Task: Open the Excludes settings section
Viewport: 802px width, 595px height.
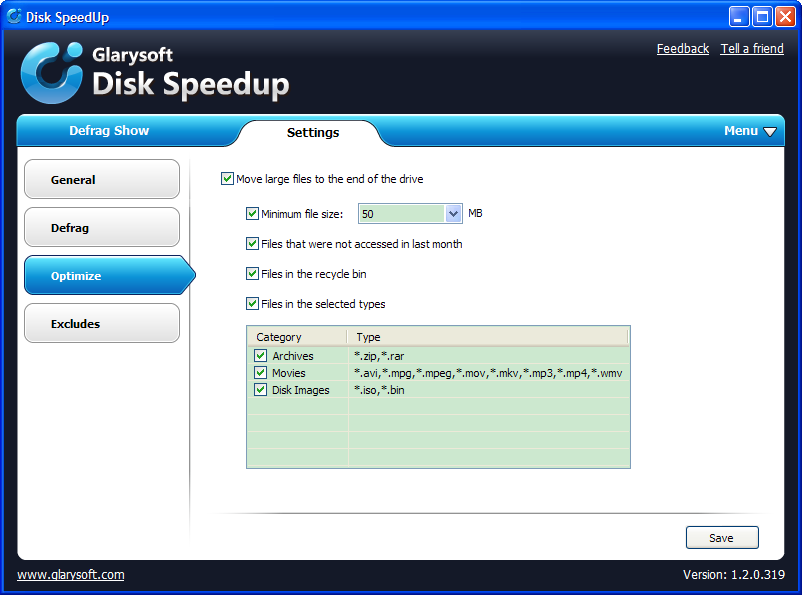Action: tap(101, 324)
